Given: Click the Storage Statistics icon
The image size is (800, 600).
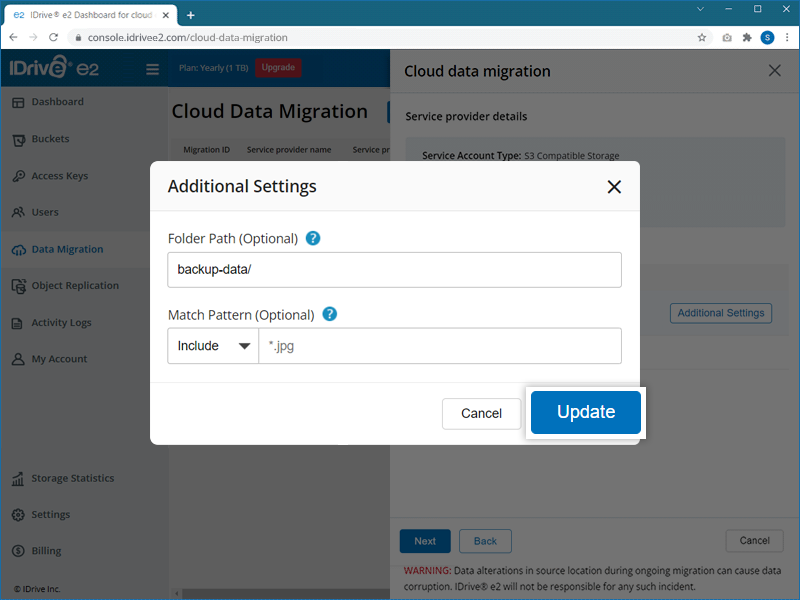Looking at the screenshot, I should tap(18, 479).
